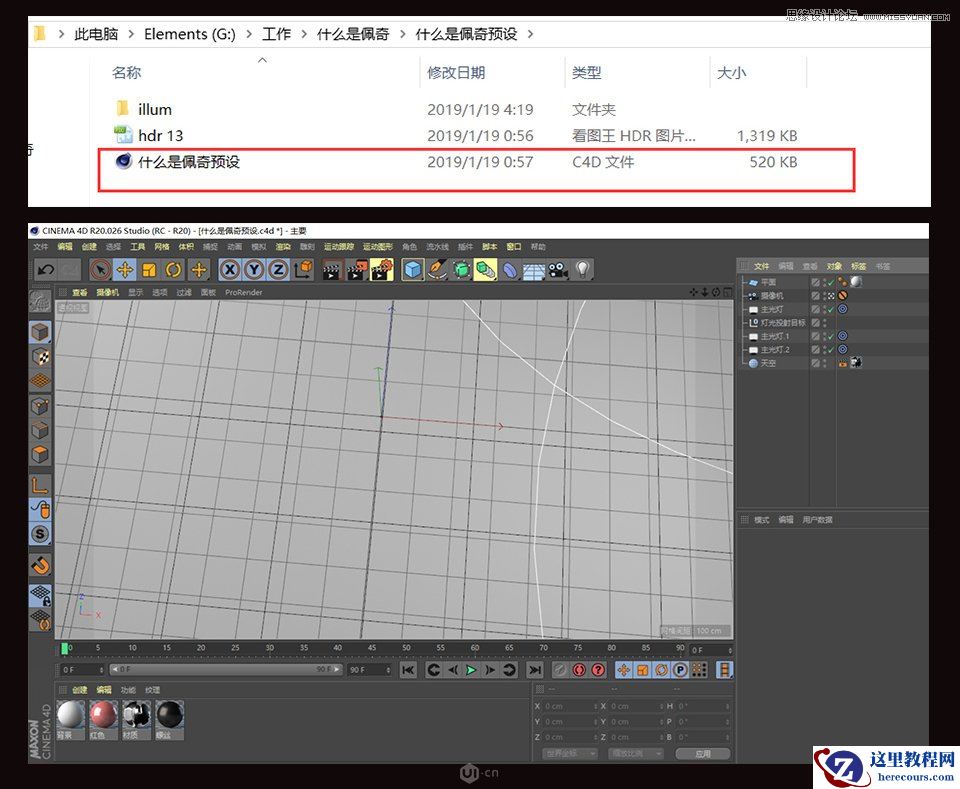
Task: Open the 模式比例 dropdown
Action: pyautogui.click(x=635, y=754)
